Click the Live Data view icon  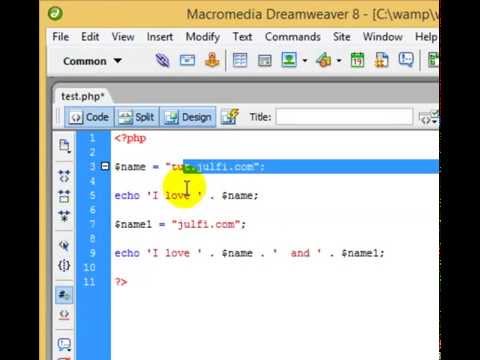[x=230, y=116]
